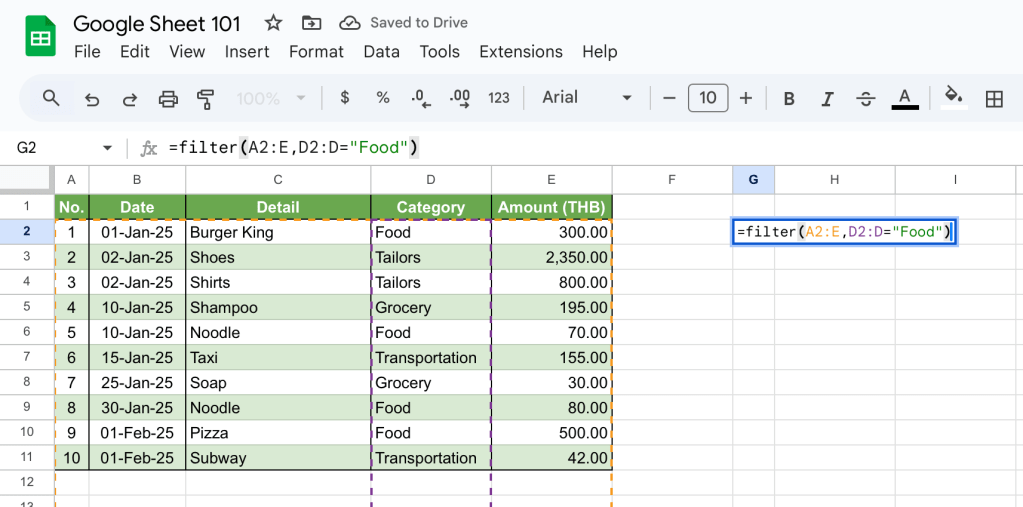The image size is (1023, 507).
Task: Click the Redo arrow icon
Action: coord(130,98)
